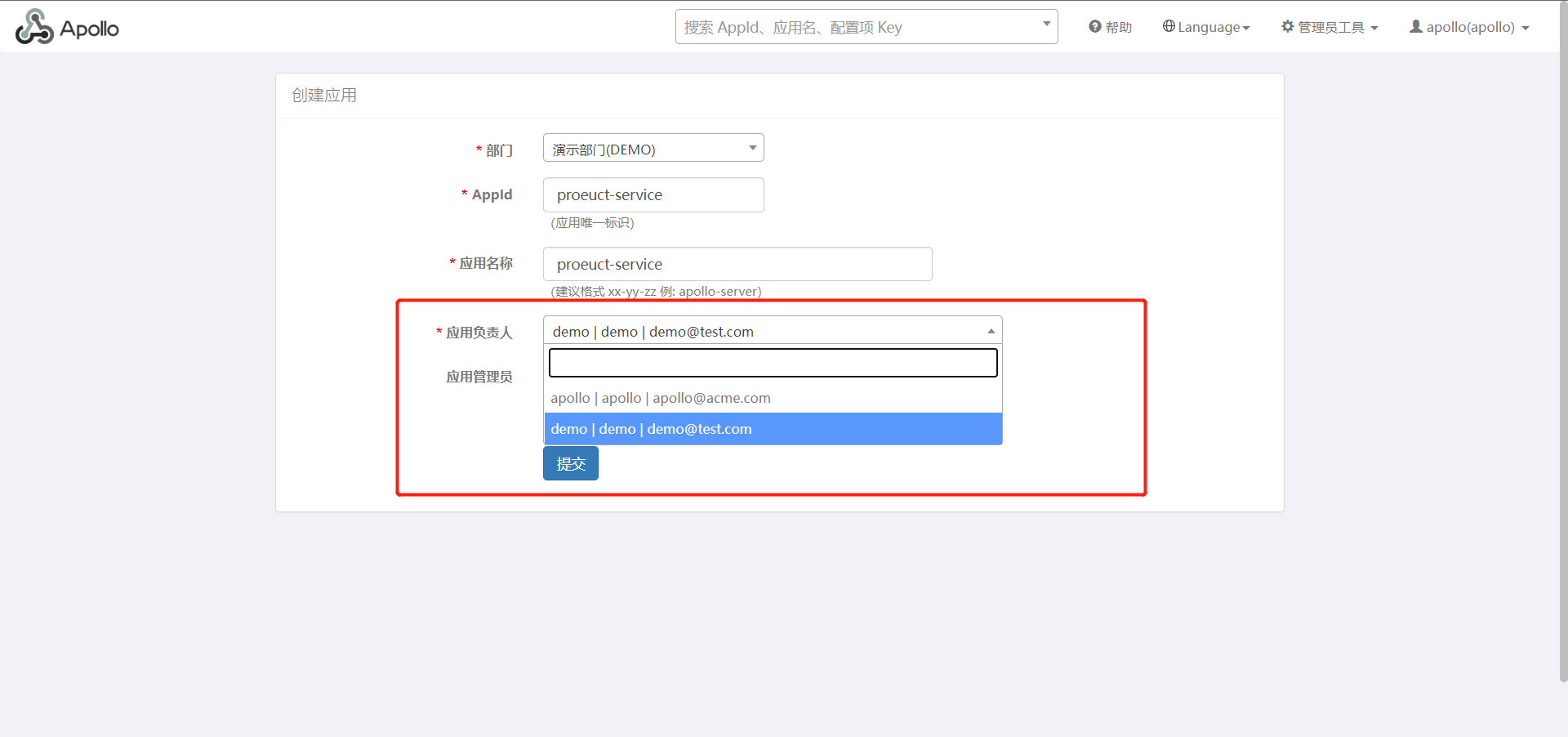The width and height of the screenshot is (1568, 737).
Task: Click the owner dropdown filter search box
Action: [x=772, y=363]
